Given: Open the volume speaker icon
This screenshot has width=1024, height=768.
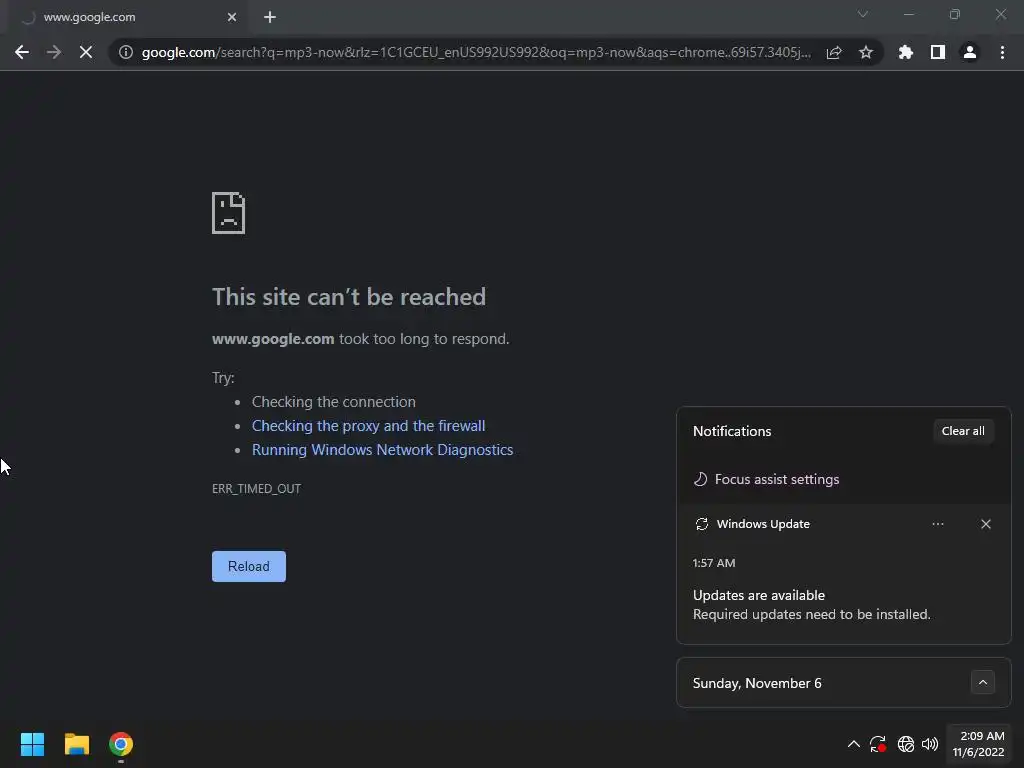Looking at the screenshot, I should (930, 744).
